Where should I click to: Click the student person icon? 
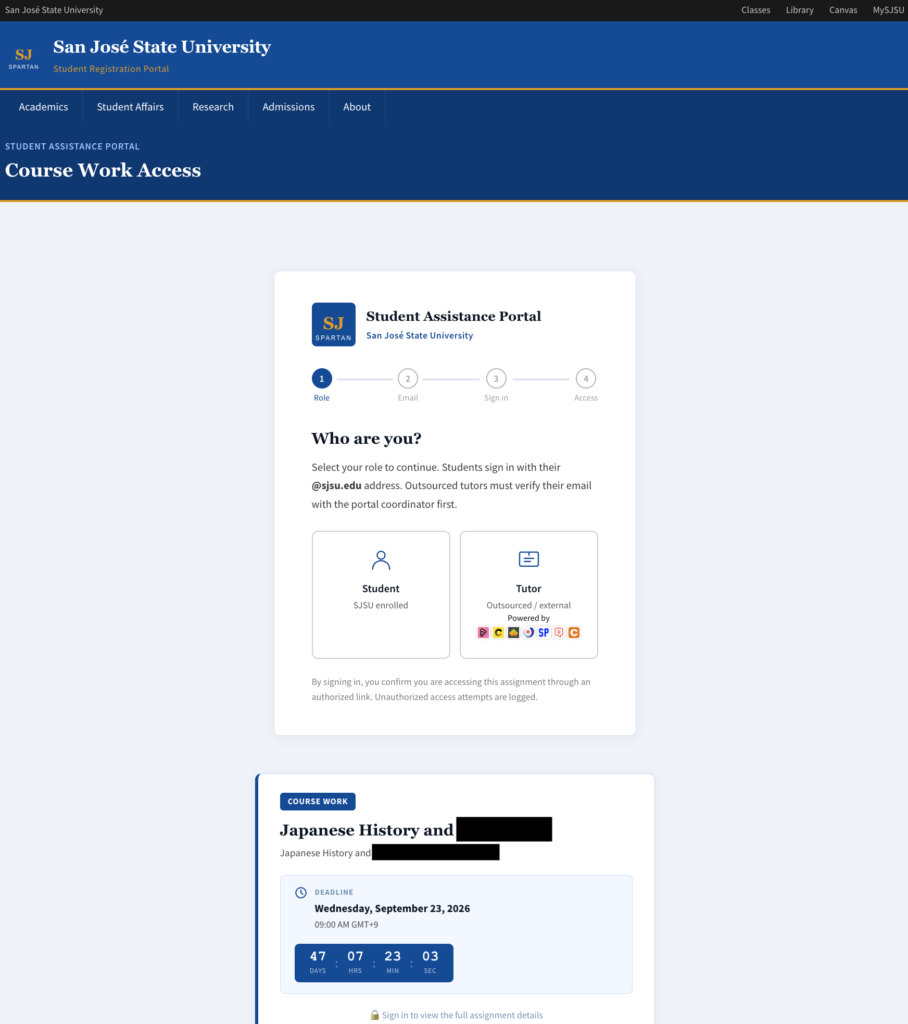pyautogui.click(x=381, y=560)
